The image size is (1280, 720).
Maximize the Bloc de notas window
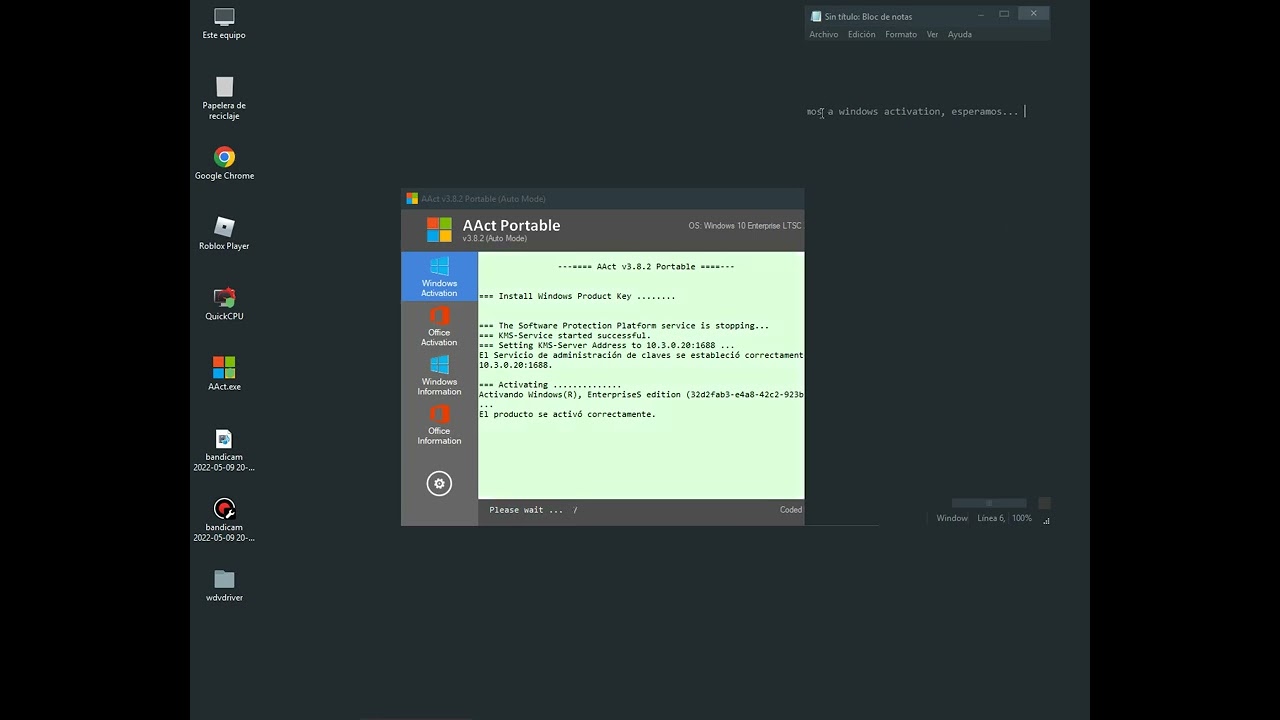(x=1004, y=14)
